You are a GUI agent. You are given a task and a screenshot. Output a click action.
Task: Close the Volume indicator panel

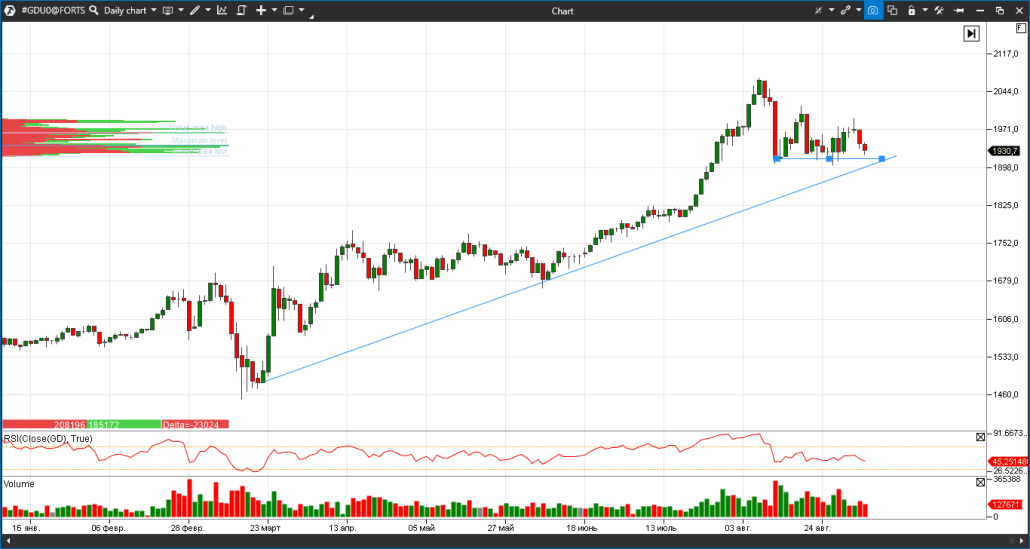980,482
